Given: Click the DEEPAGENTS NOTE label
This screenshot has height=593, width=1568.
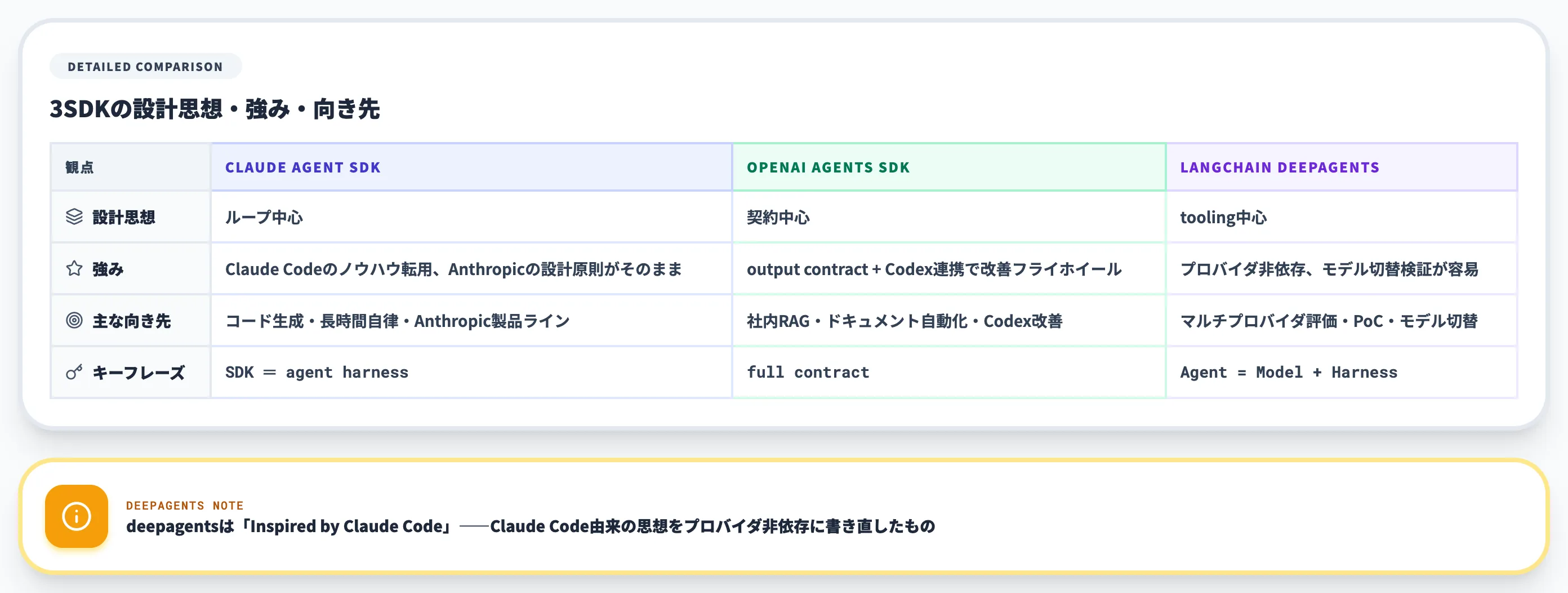Looking at the screenshot, I should pos(184,505).
